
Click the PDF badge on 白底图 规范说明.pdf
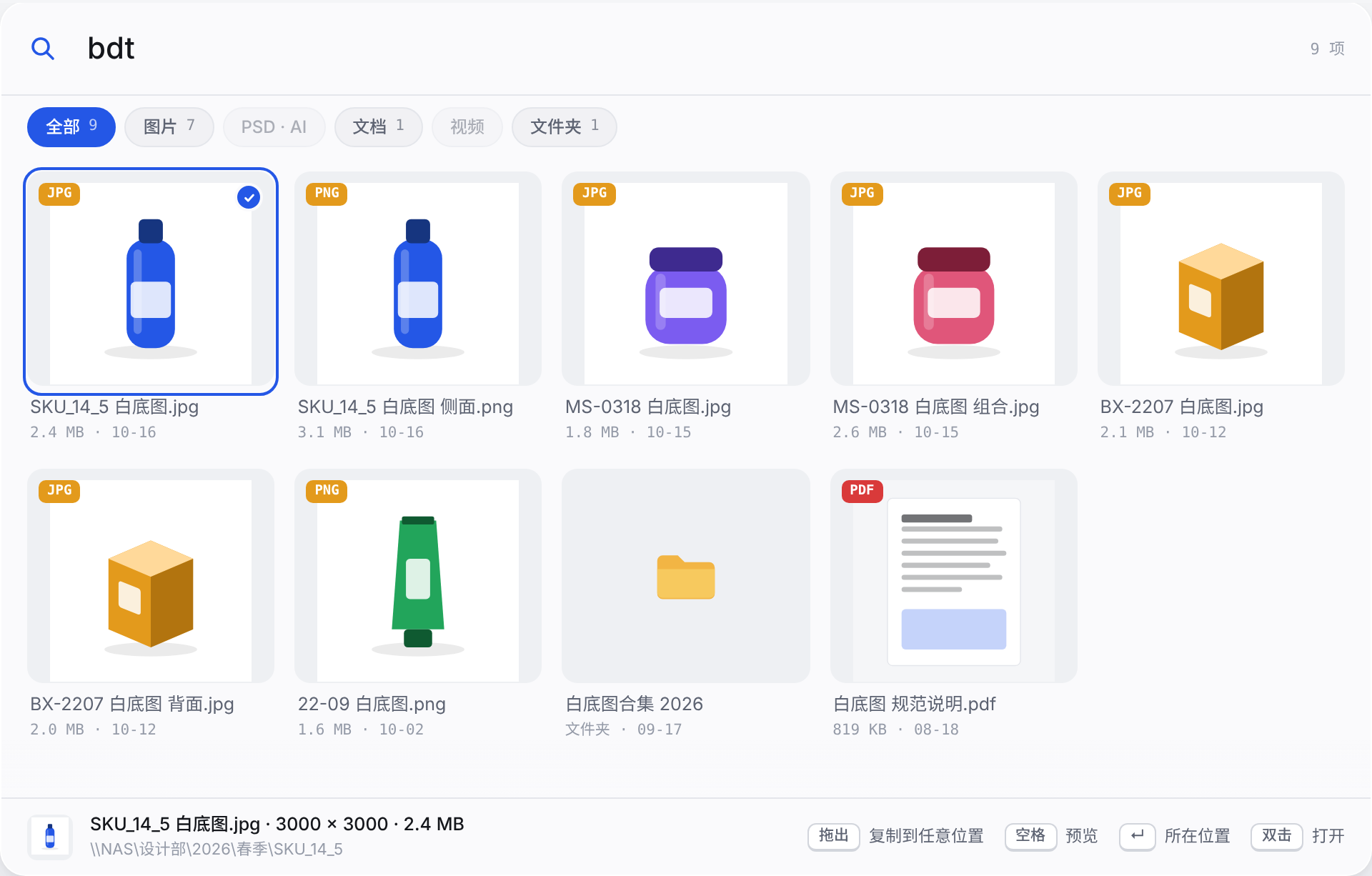pos(863,490)
